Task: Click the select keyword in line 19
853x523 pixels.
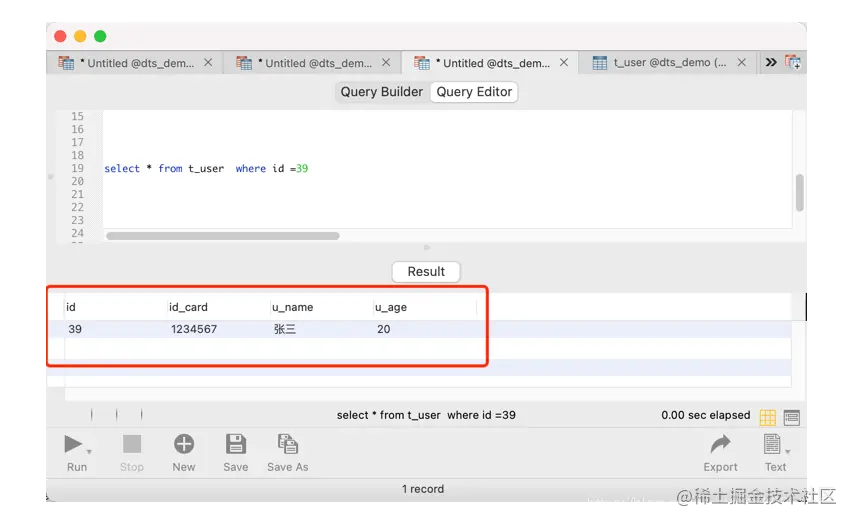Action: (x=122, y=169)
